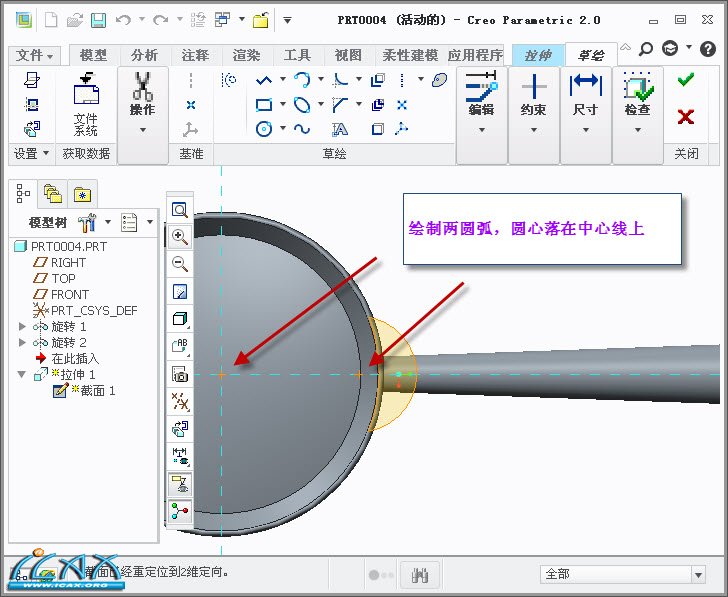Screen dimensions: 728x597
Task: Switch to the 草绘 sketch tab
Action: click(591, 56)
